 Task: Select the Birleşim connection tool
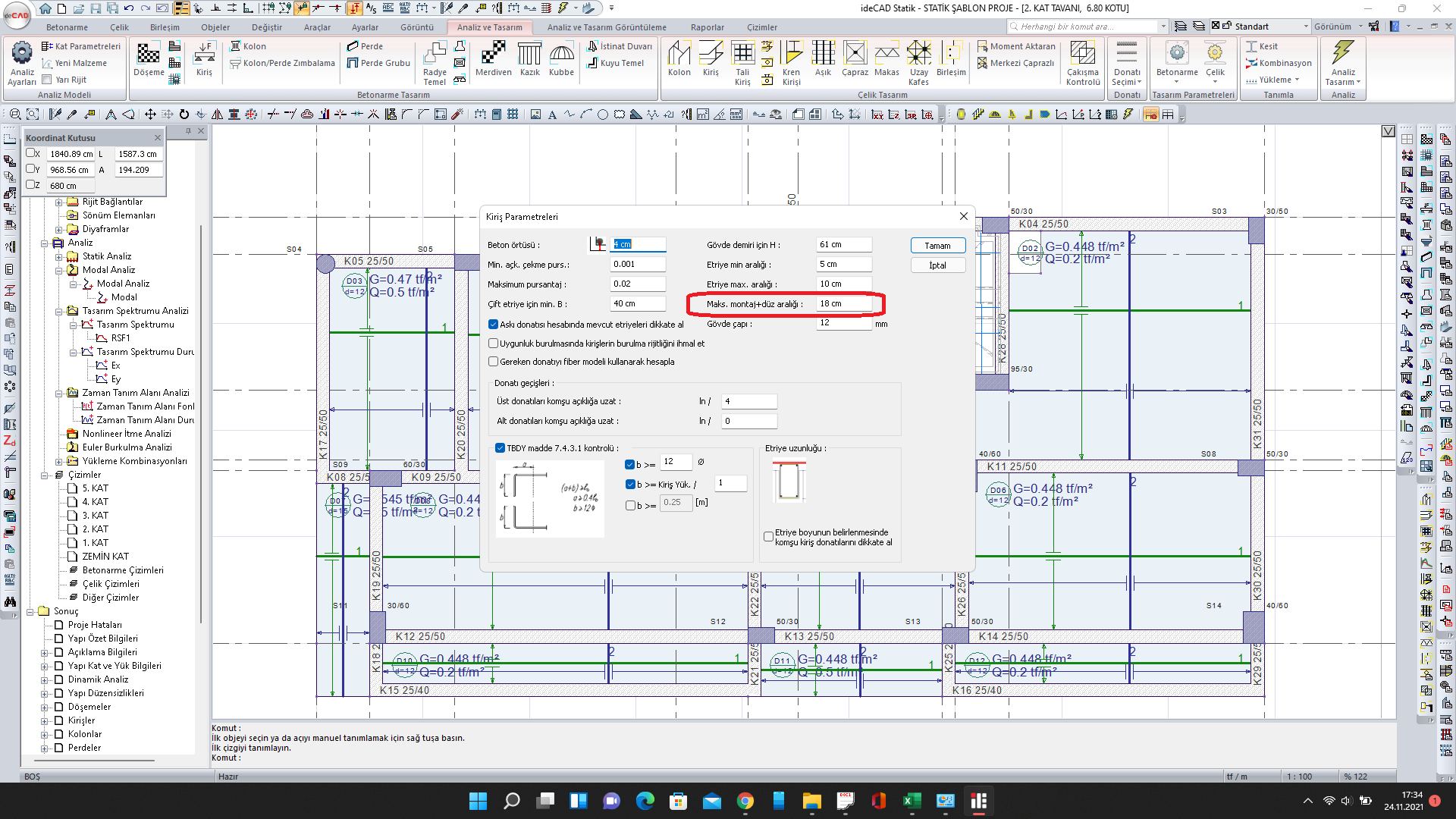pyautogui.click(x=951, y=59)
